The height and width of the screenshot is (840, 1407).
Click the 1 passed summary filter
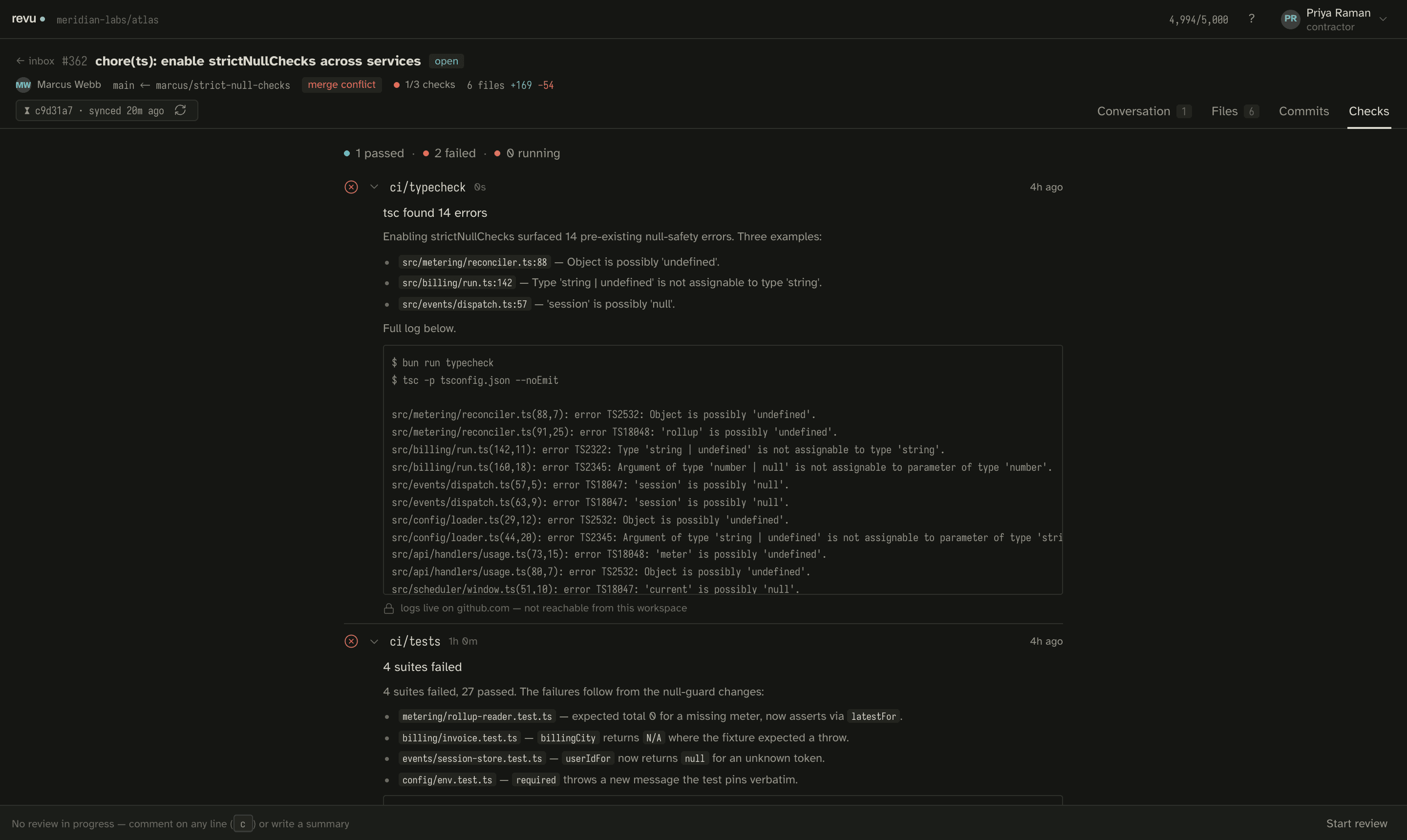click(x=374, y=153)
